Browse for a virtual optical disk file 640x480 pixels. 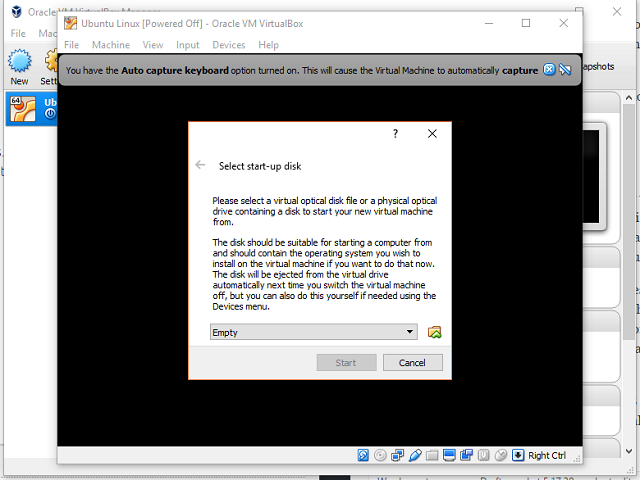coord(434,332)
